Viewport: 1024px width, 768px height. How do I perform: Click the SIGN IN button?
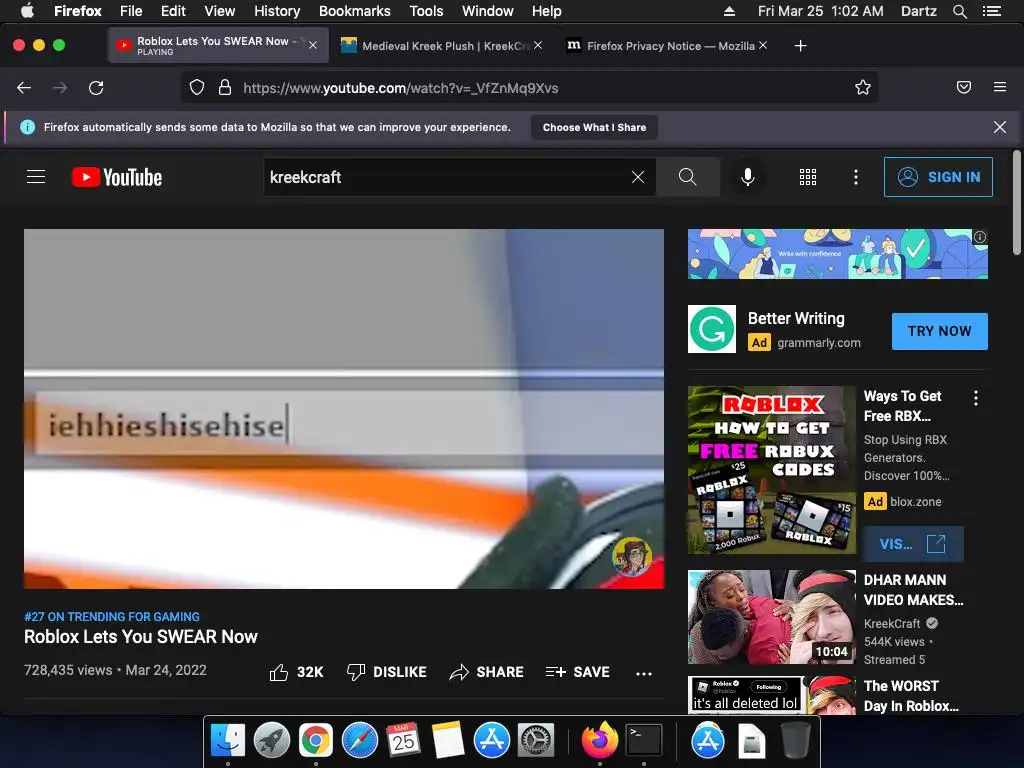[938, 177]
